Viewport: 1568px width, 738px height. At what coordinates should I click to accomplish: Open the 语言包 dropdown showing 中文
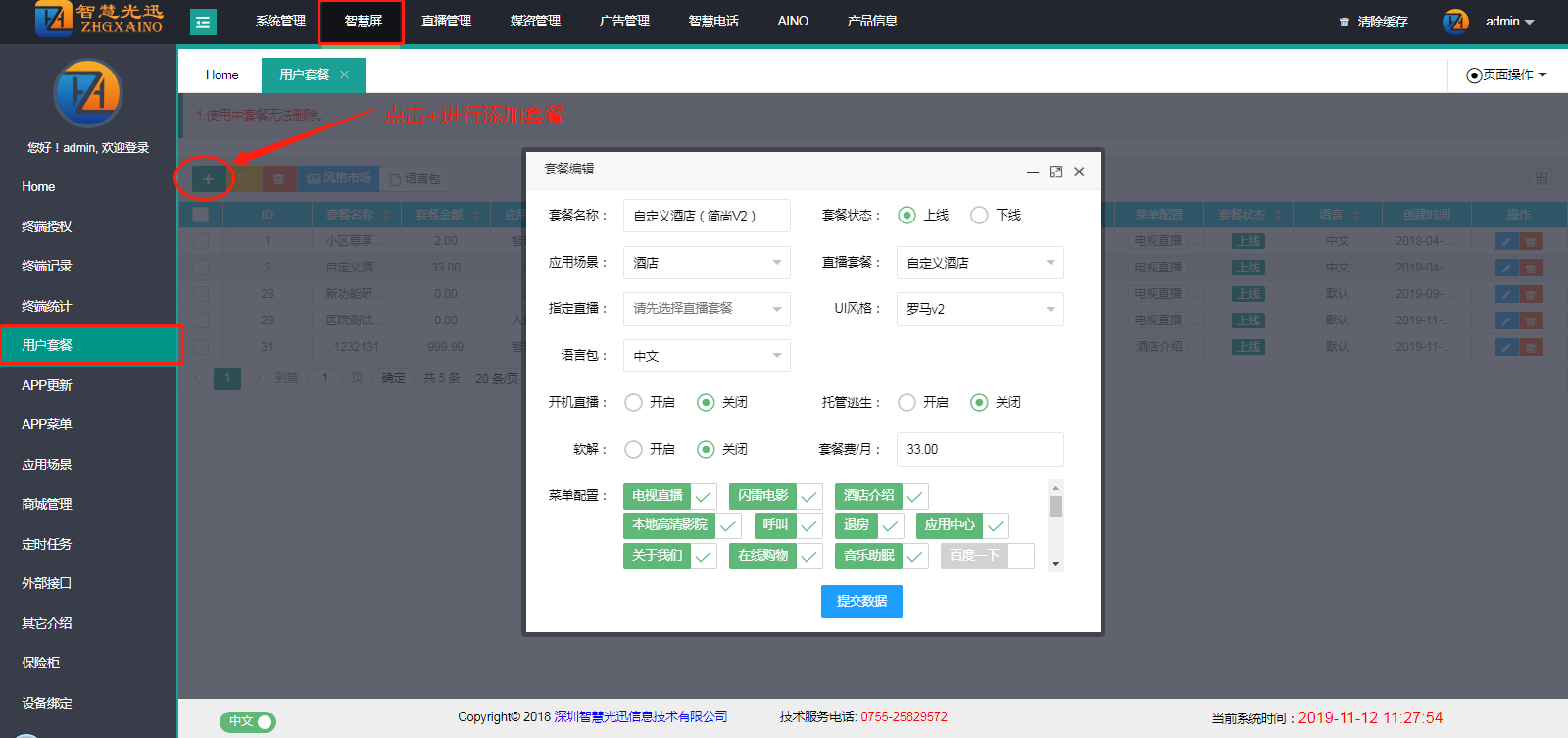tap(707, 356)
